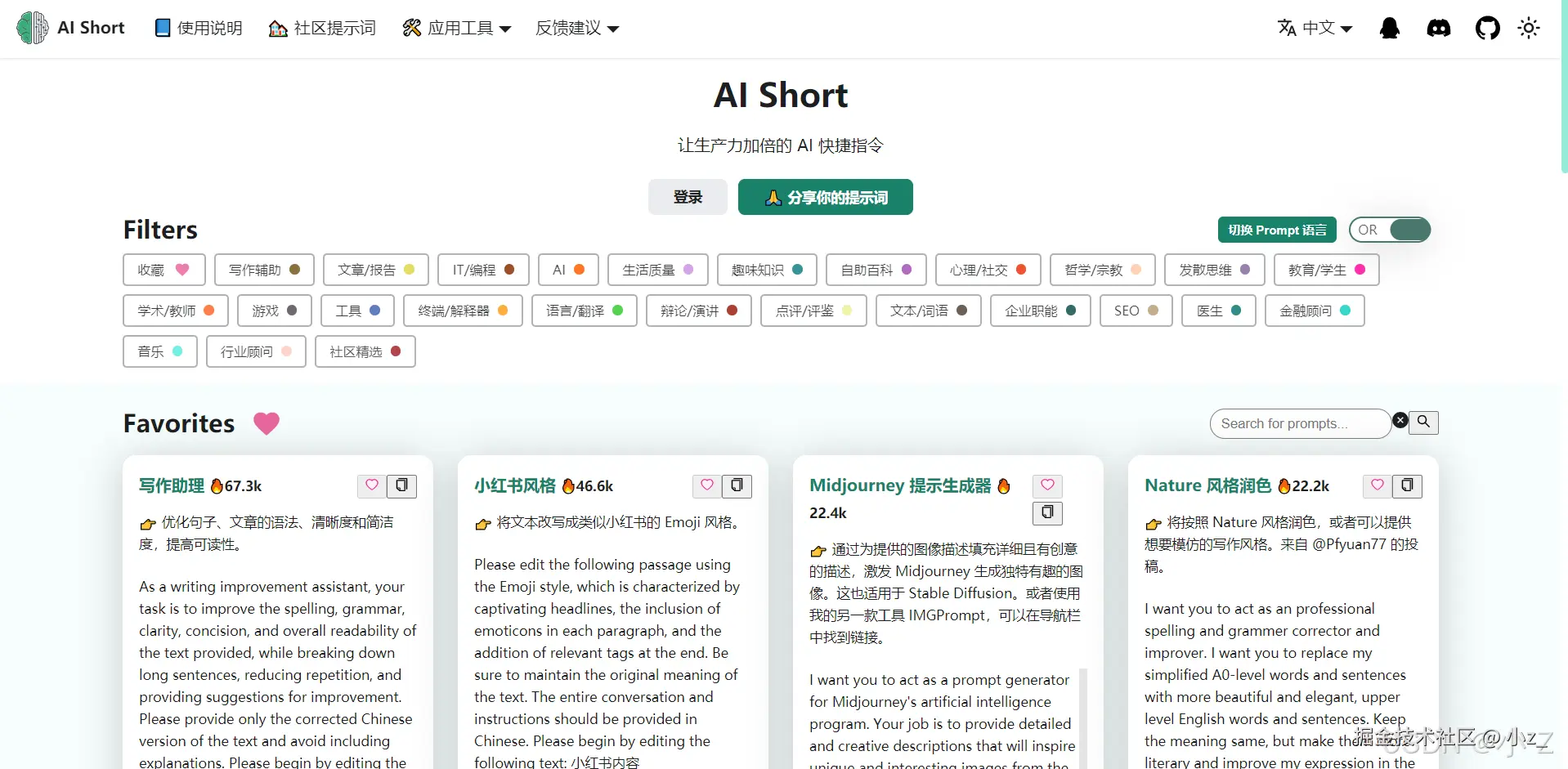1568x769 pixels.
Task: Toggle the AI filter tag
Action: pos(568,270)
